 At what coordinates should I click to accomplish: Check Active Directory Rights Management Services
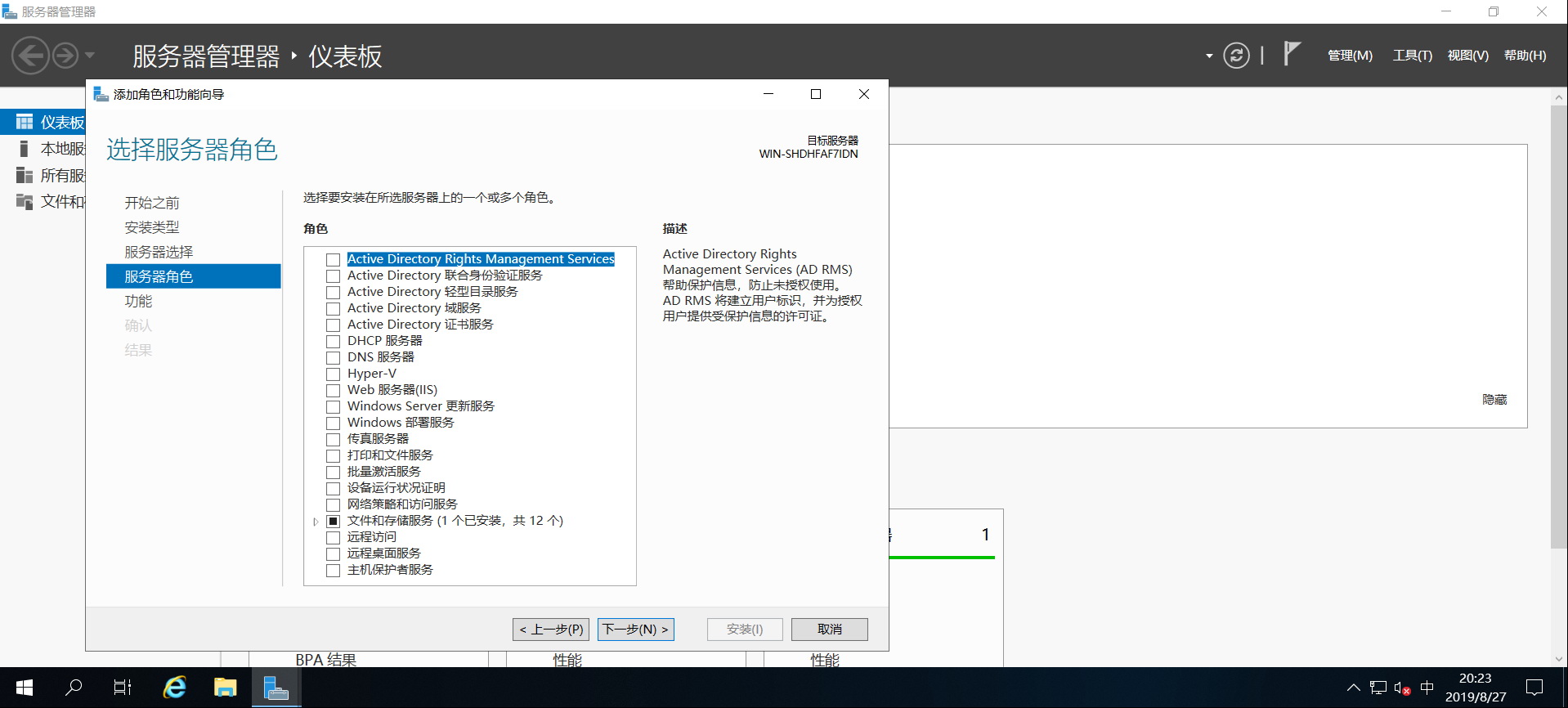(x=333, y=260)
